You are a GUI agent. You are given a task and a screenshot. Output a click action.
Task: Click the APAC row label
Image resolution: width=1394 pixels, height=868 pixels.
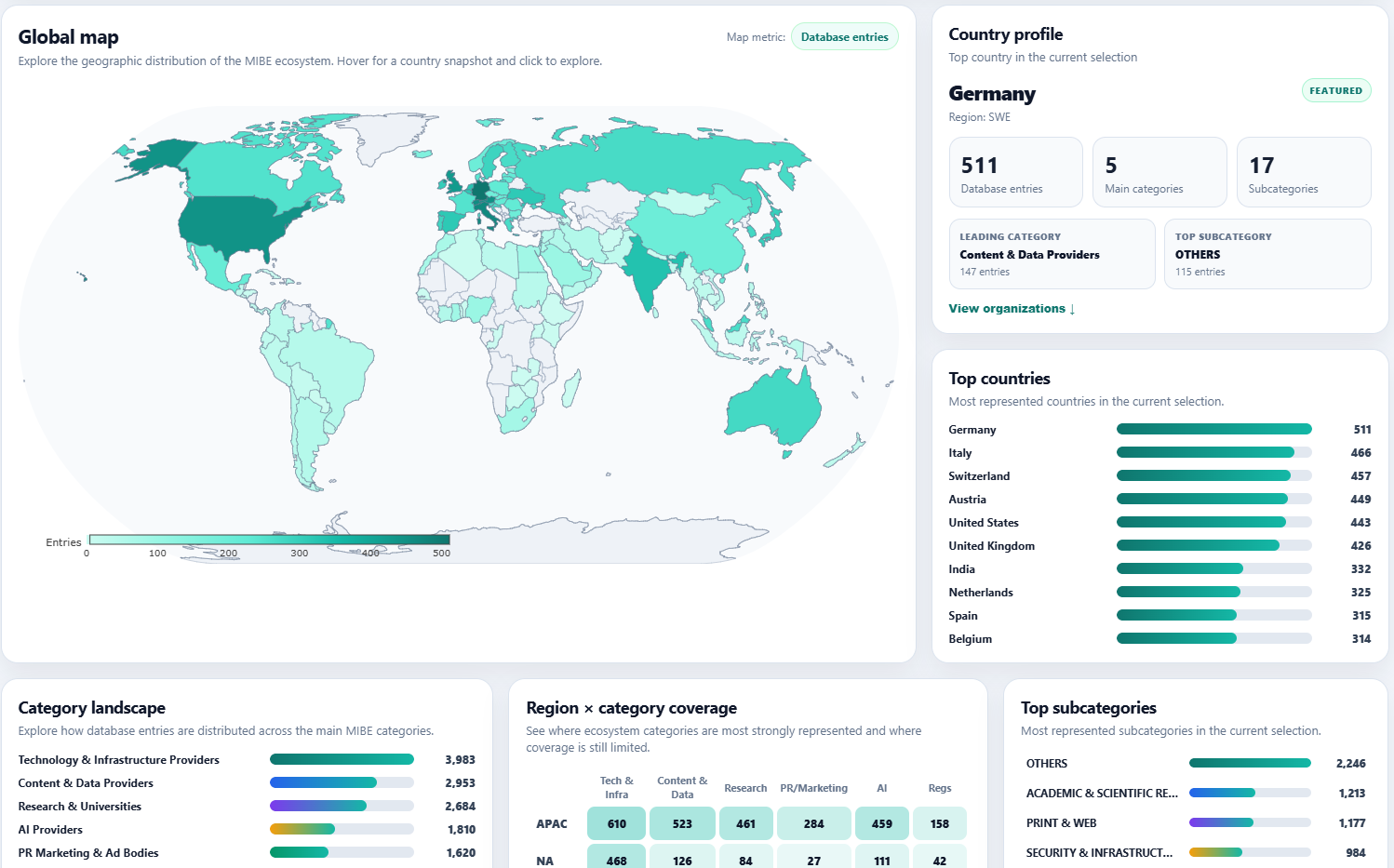tap(552, 823)
